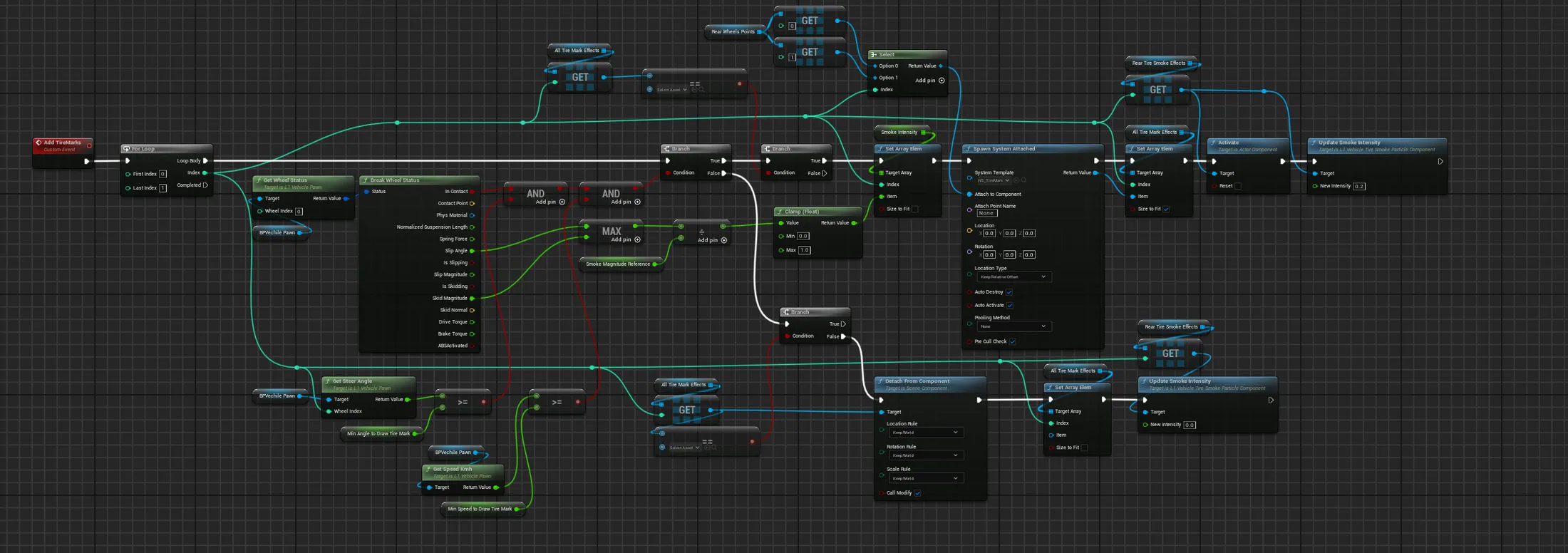The image size is (1568, 553).
Task: Click the Slip Angle output pin
Action: [472, 251]
